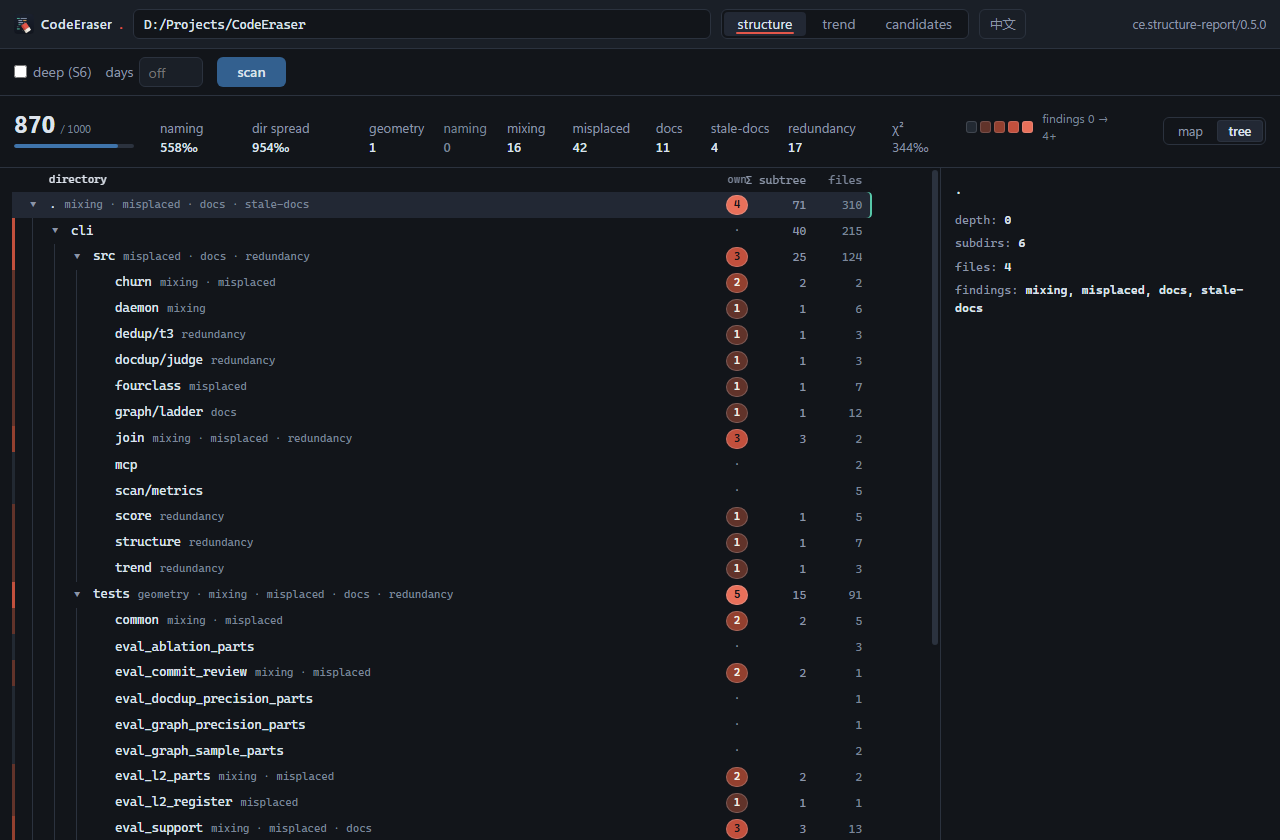Select the eval_graph_precision_parts row
This screenshot has width=1280, height=840.
[x=440, y=725]
